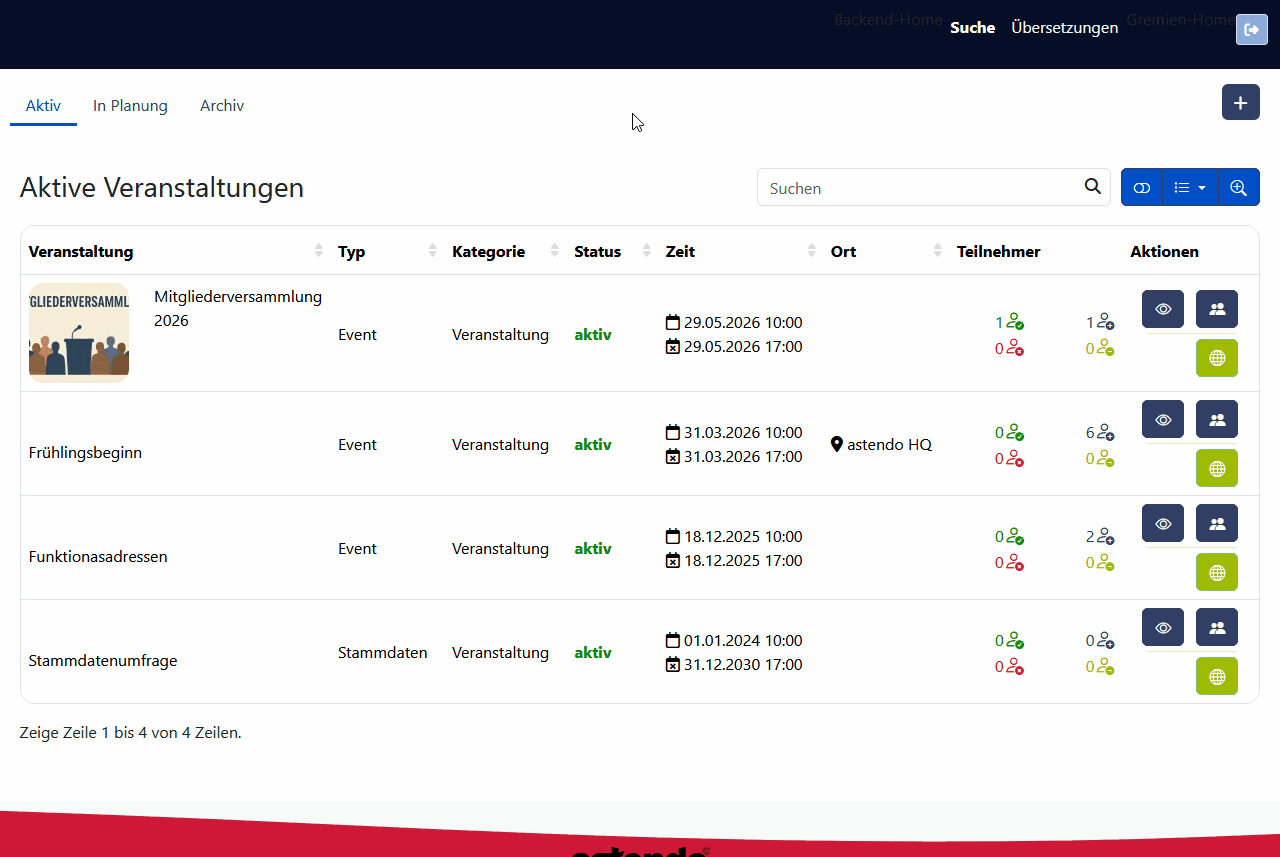Click the logout icon in header
1280x857 pixels.
pos(1251,30)
